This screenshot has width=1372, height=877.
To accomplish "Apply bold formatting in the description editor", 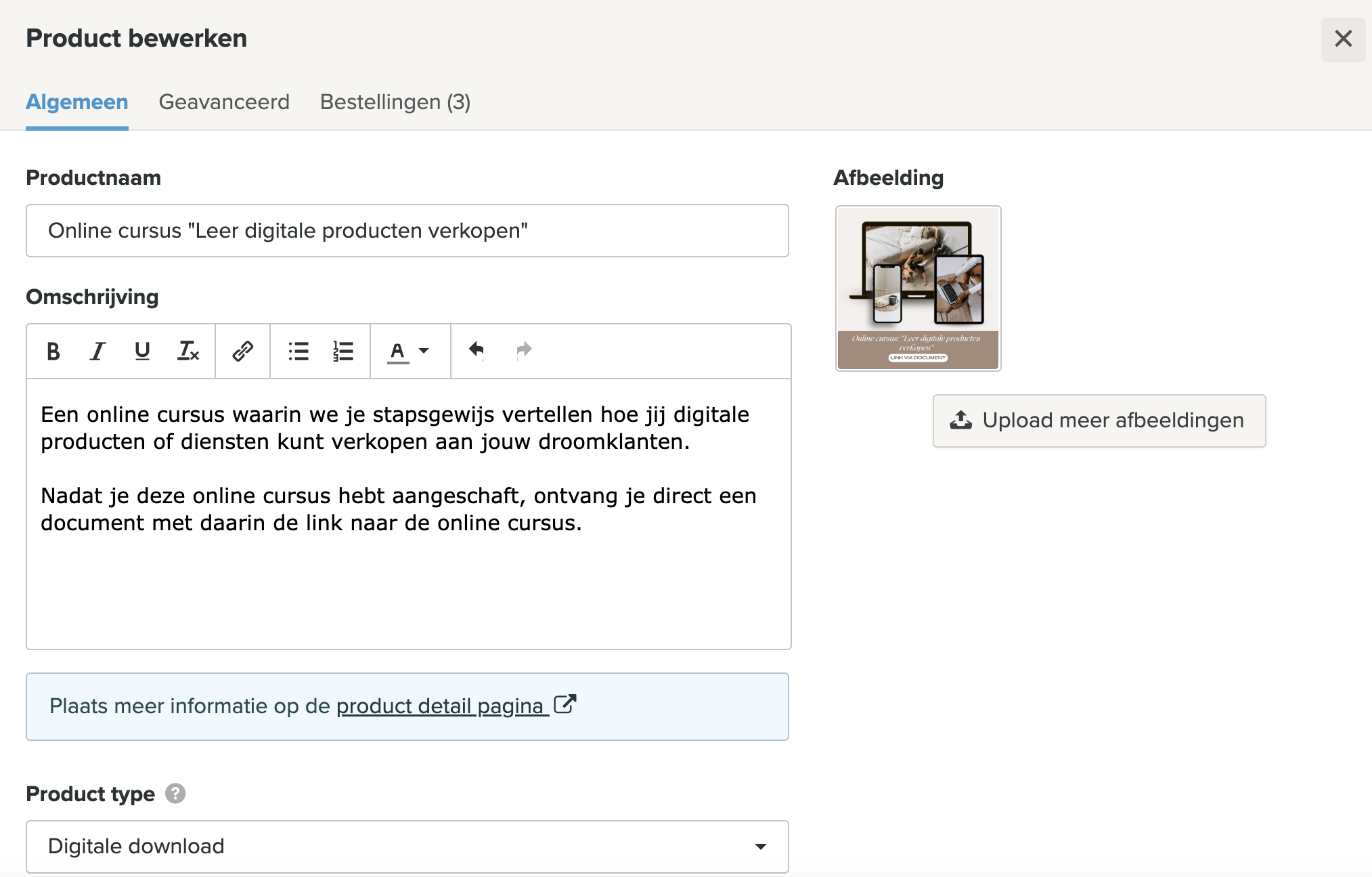I will [x=53, y=351].
